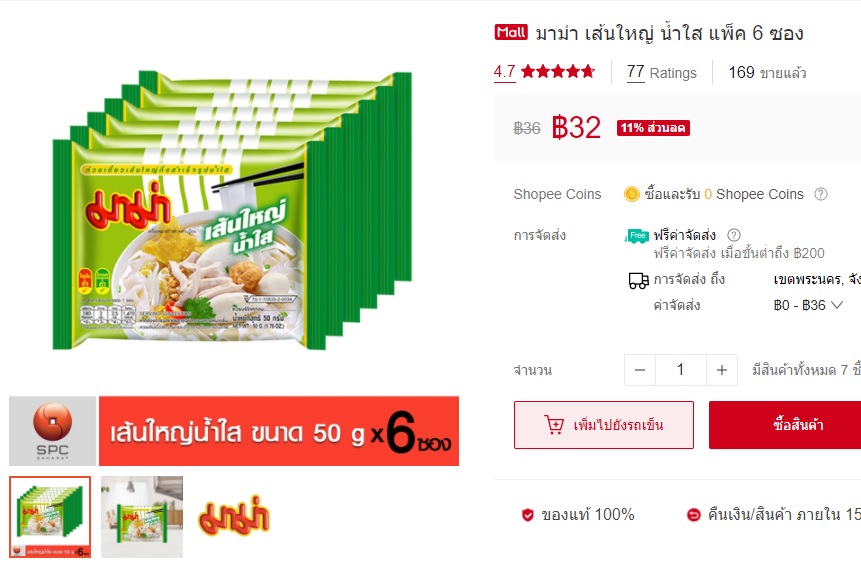Click the green Free shipping truck icon
Image resolution: width=861 pixels, height=573 pixels.
pos(636,236)
